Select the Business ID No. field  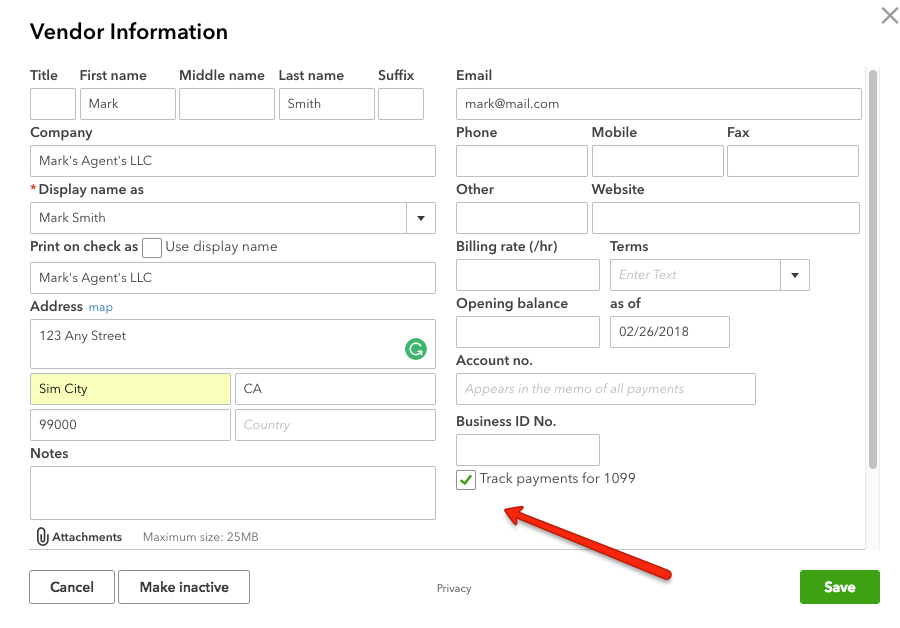tap(527, 450)
